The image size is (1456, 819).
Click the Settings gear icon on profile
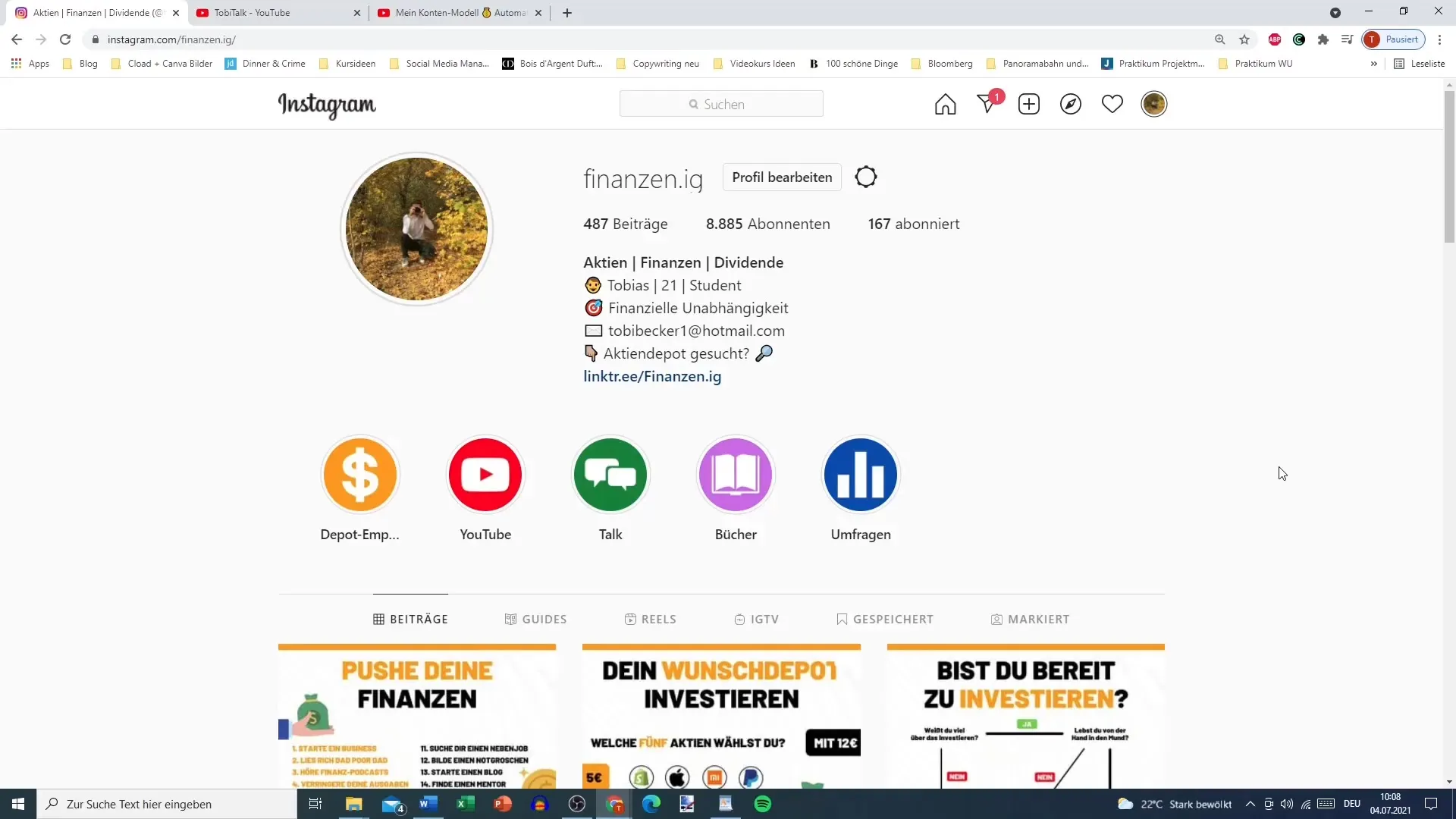point(866,177)
